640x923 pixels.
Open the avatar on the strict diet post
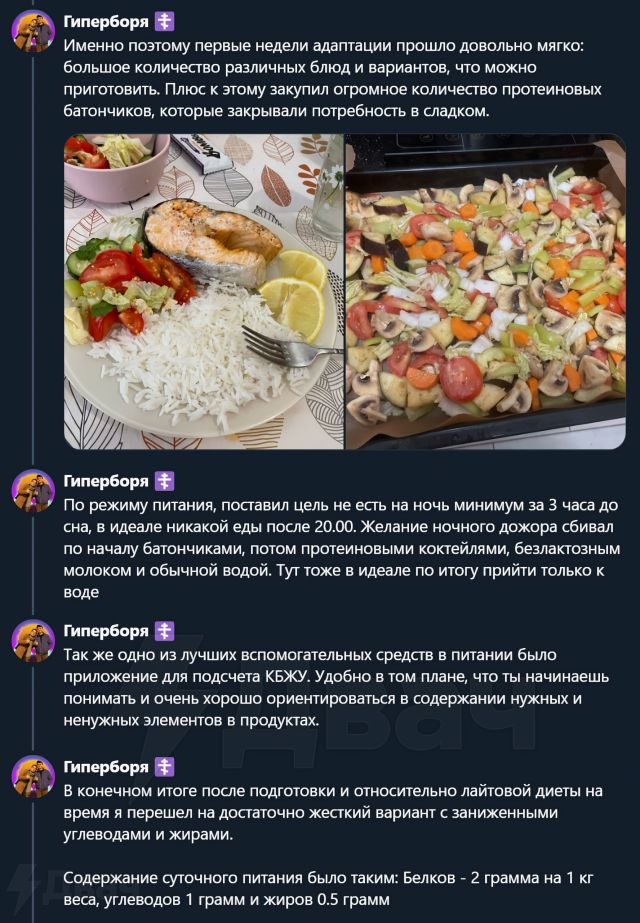tap(33, 776)
